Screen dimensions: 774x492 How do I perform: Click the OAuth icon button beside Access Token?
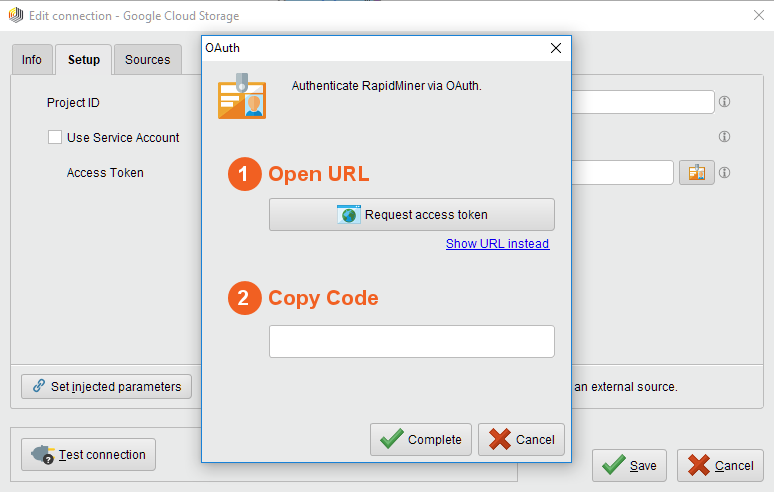(x=696, y=173)
